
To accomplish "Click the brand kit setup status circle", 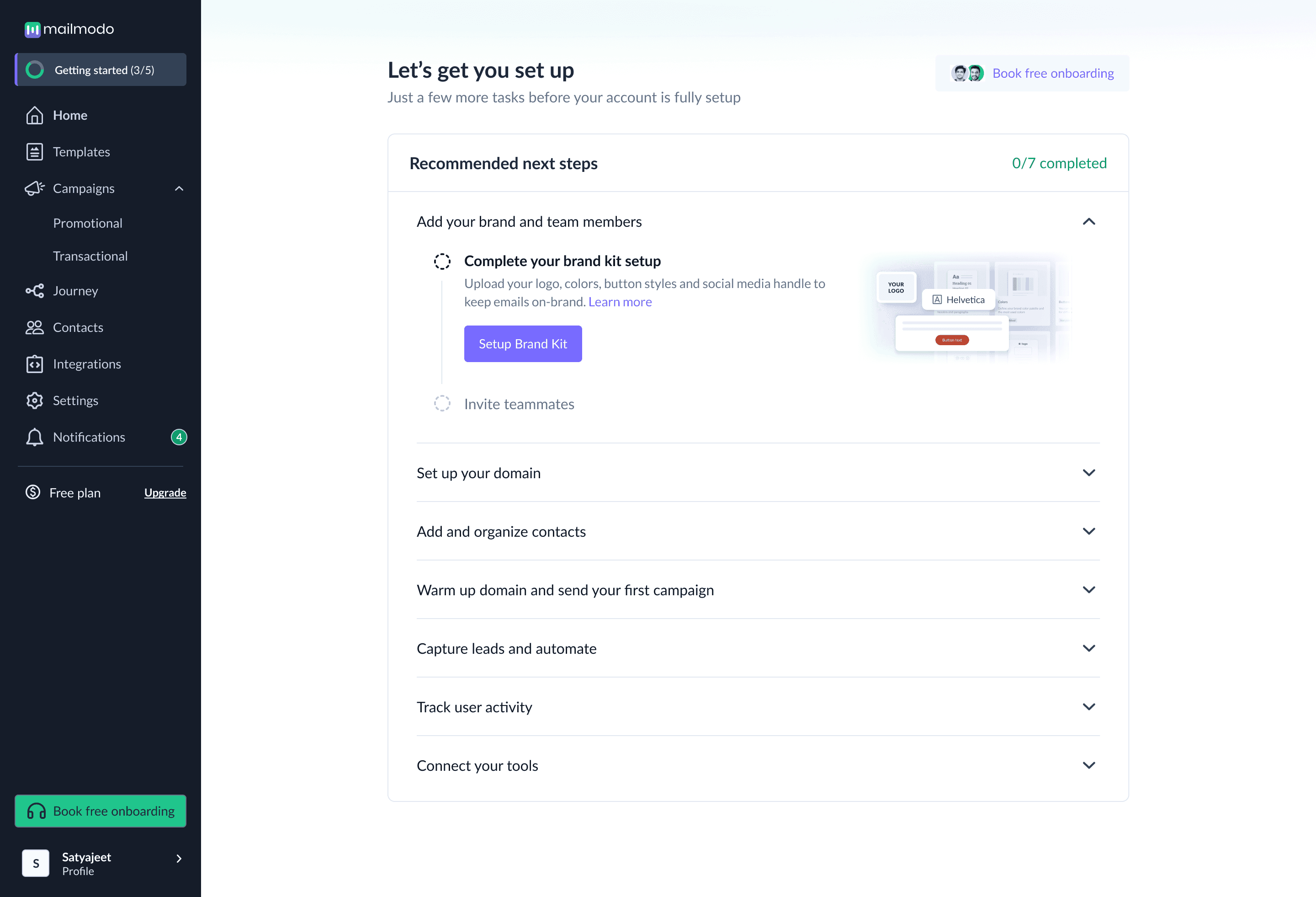I will [442, 261].
